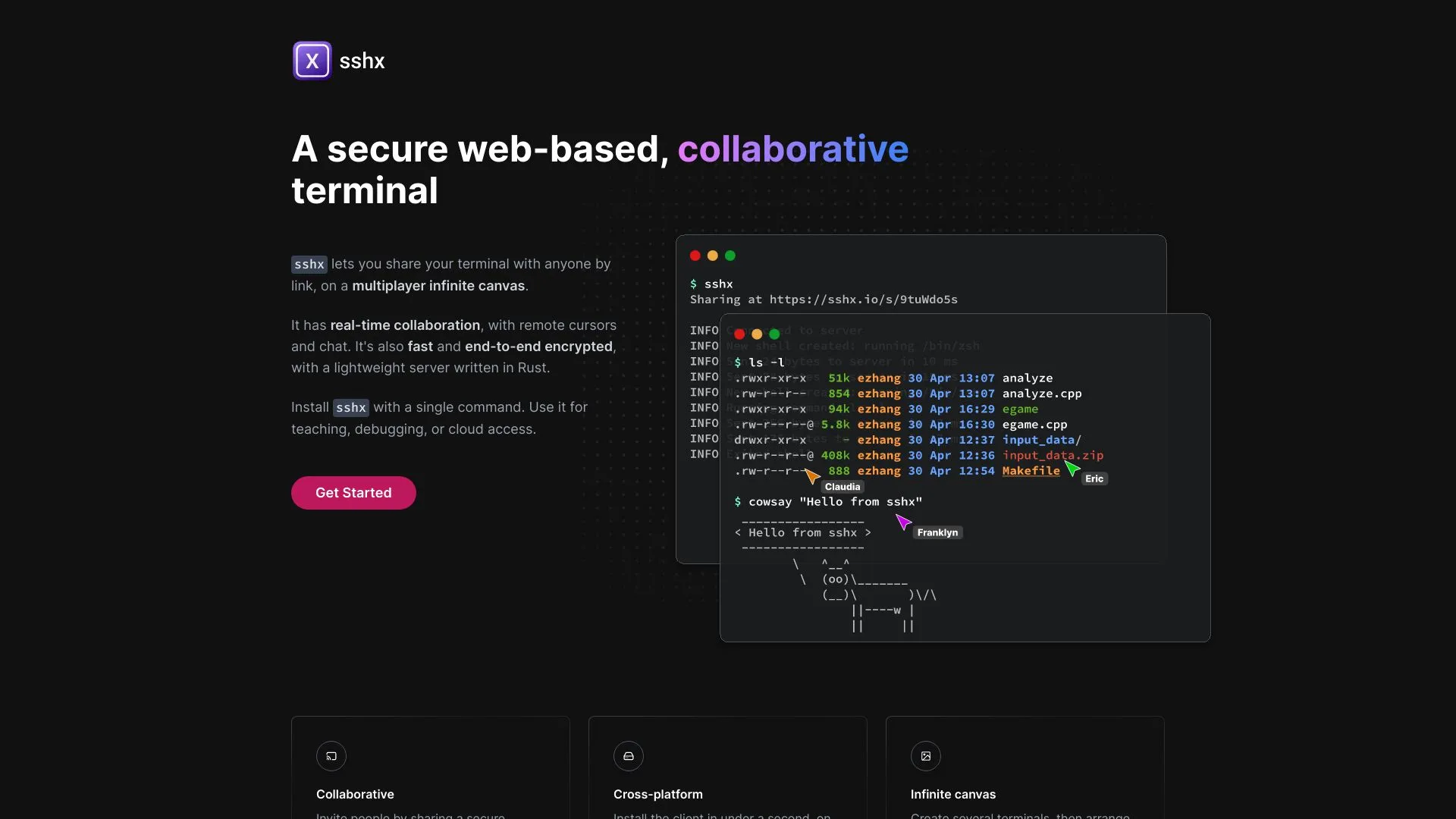
Task: Click the red traffic-light dot on front terminal
Action: (739, 334)
